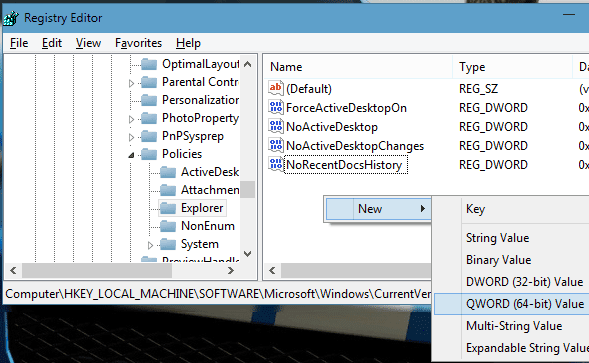Select the NonEnum key label in tree
The height and width of the screenshot is (363, 589).
(x=208, y=226)
